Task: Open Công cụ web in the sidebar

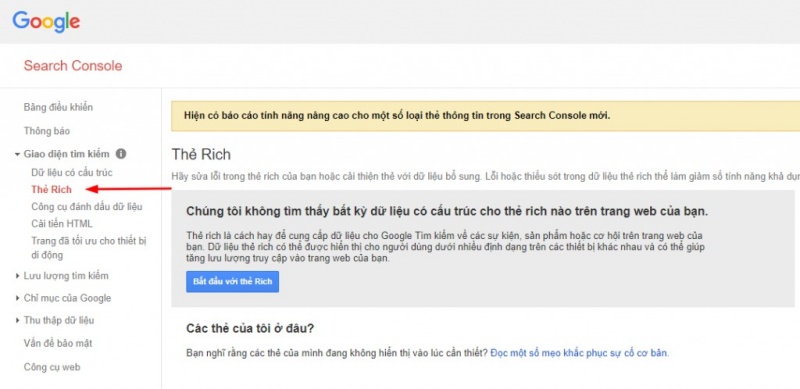Action: [x=52, y=367]
